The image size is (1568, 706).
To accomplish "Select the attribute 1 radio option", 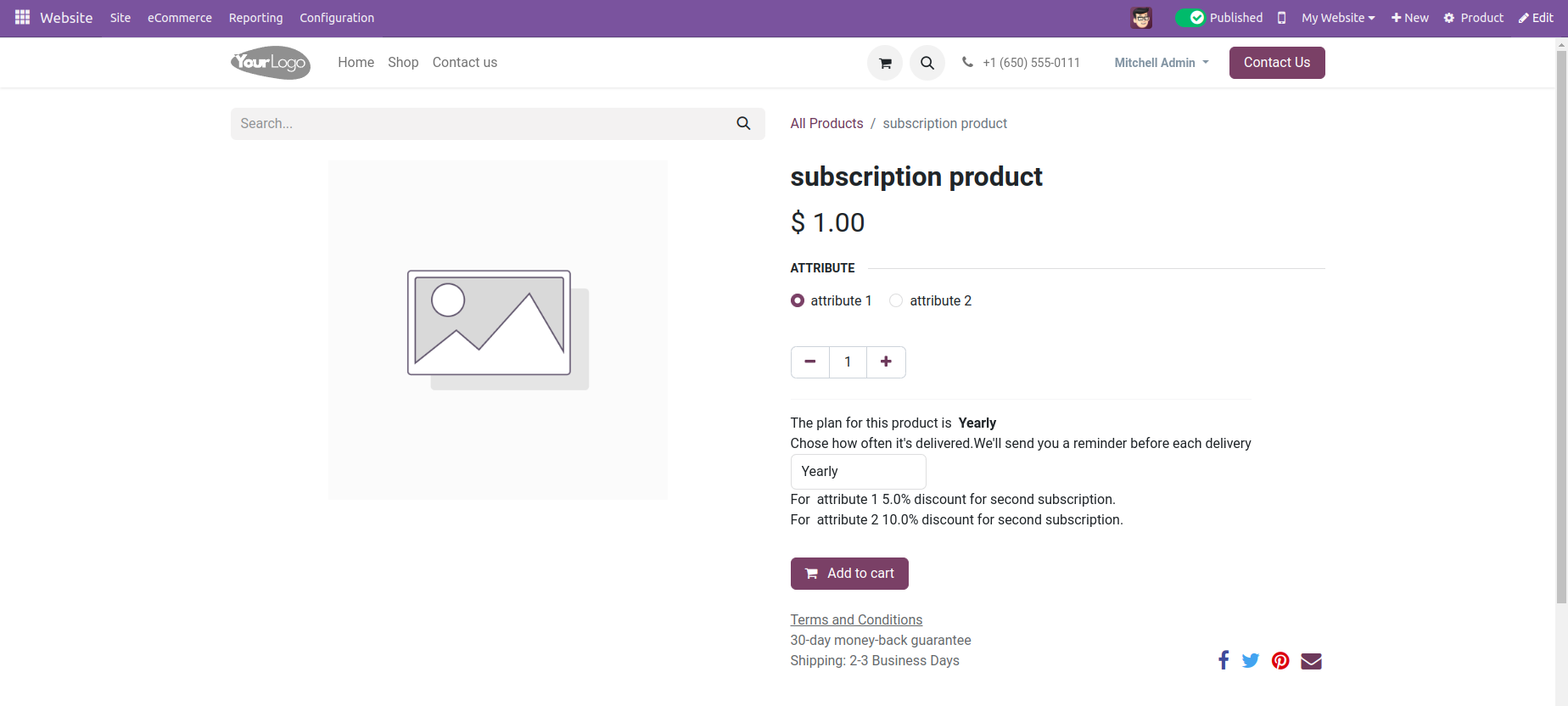I will pyautogui.click(x=798, y=300).
